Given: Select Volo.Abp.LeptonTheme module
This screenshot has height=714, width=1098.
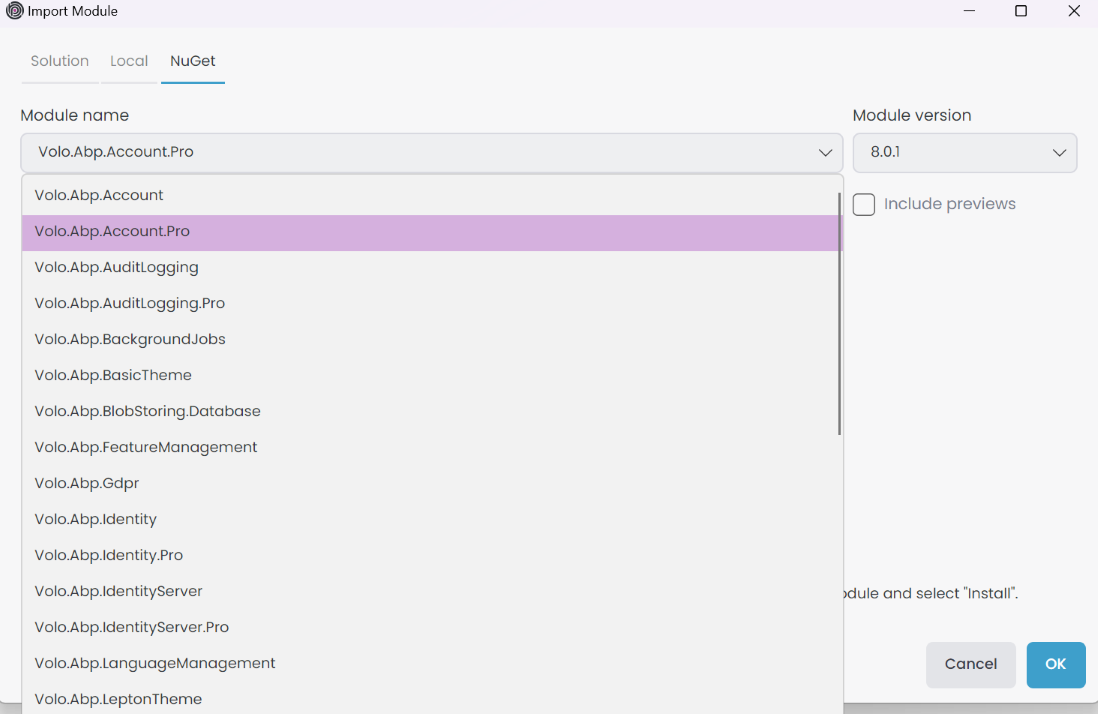Looking at the screenshot, I should 118,699.
